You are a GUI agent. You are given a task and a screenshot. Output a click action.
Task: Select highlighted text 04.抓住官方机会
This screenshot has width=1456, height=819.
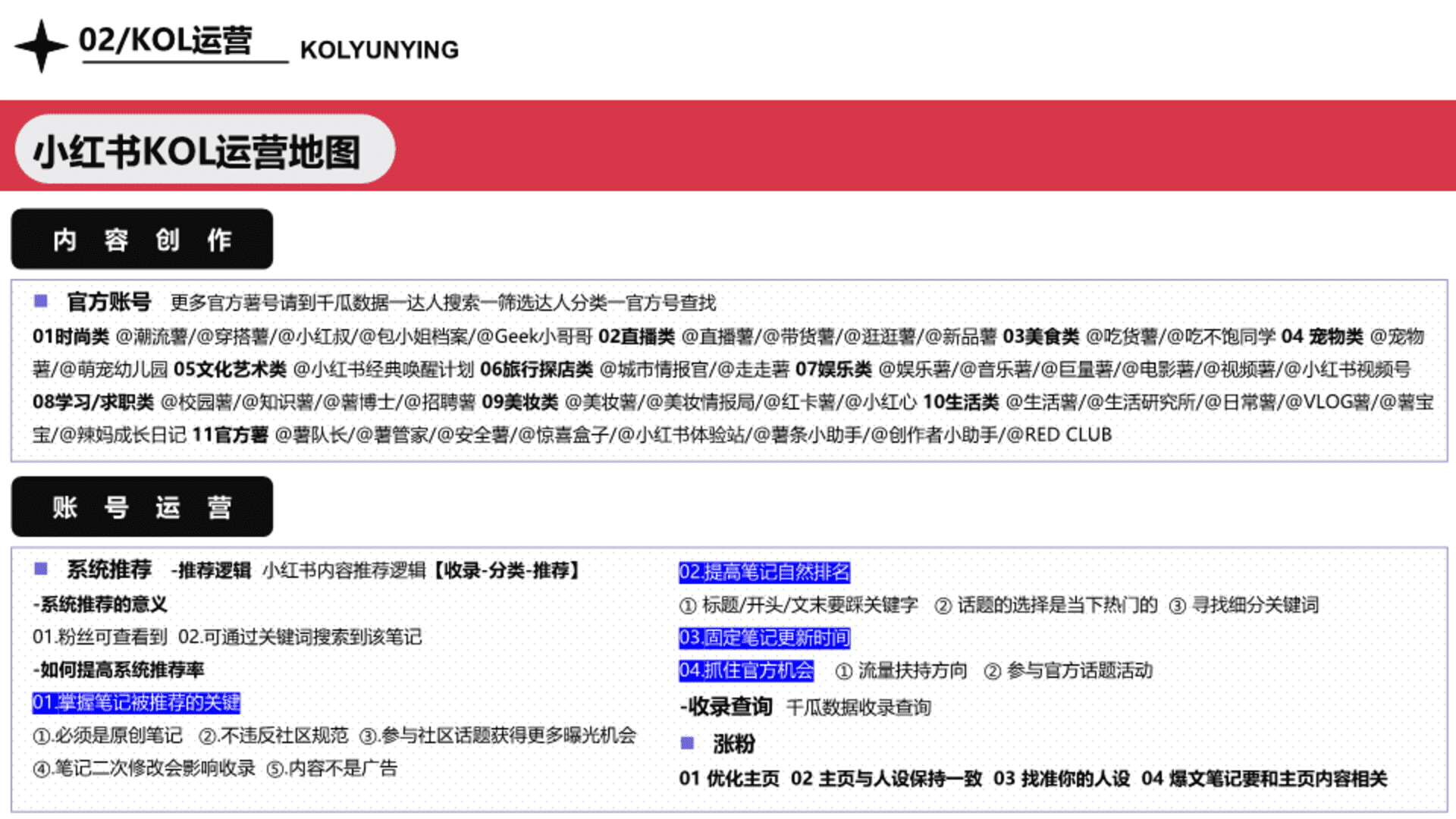click(746, 670)
